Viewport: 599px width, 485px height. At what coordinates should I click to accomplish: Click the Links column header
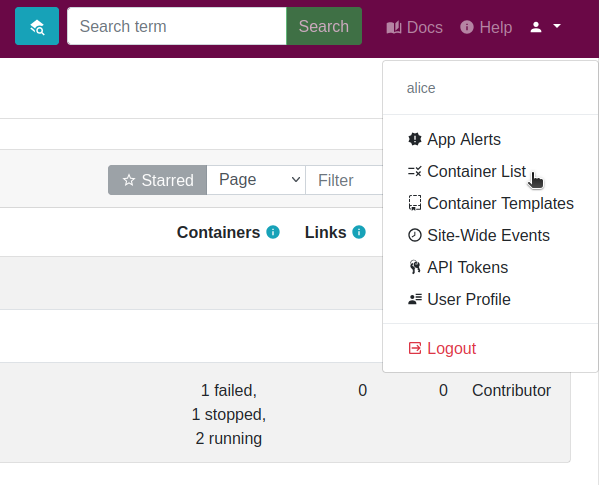click(x=325, y=232)
